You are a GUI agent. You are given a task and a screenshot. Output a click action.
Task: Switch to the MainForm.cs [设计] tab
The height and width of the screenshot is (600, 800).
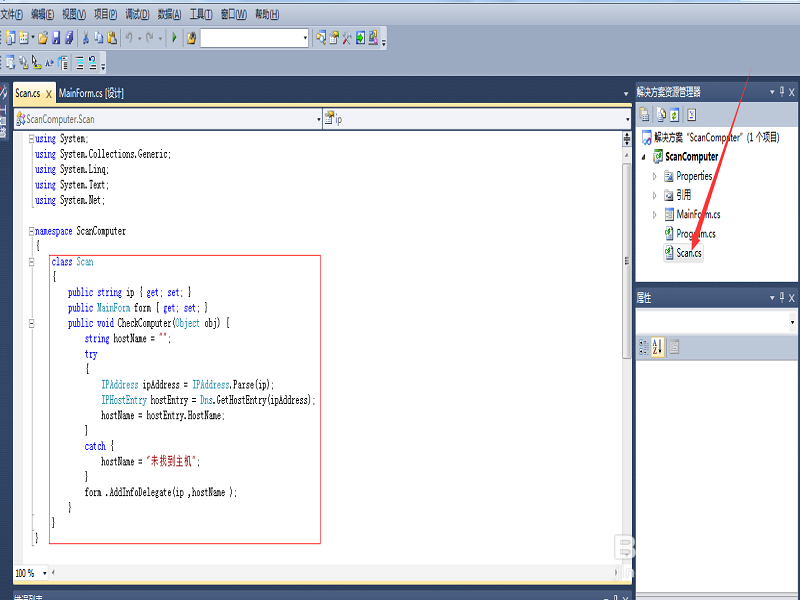point(91,93)
